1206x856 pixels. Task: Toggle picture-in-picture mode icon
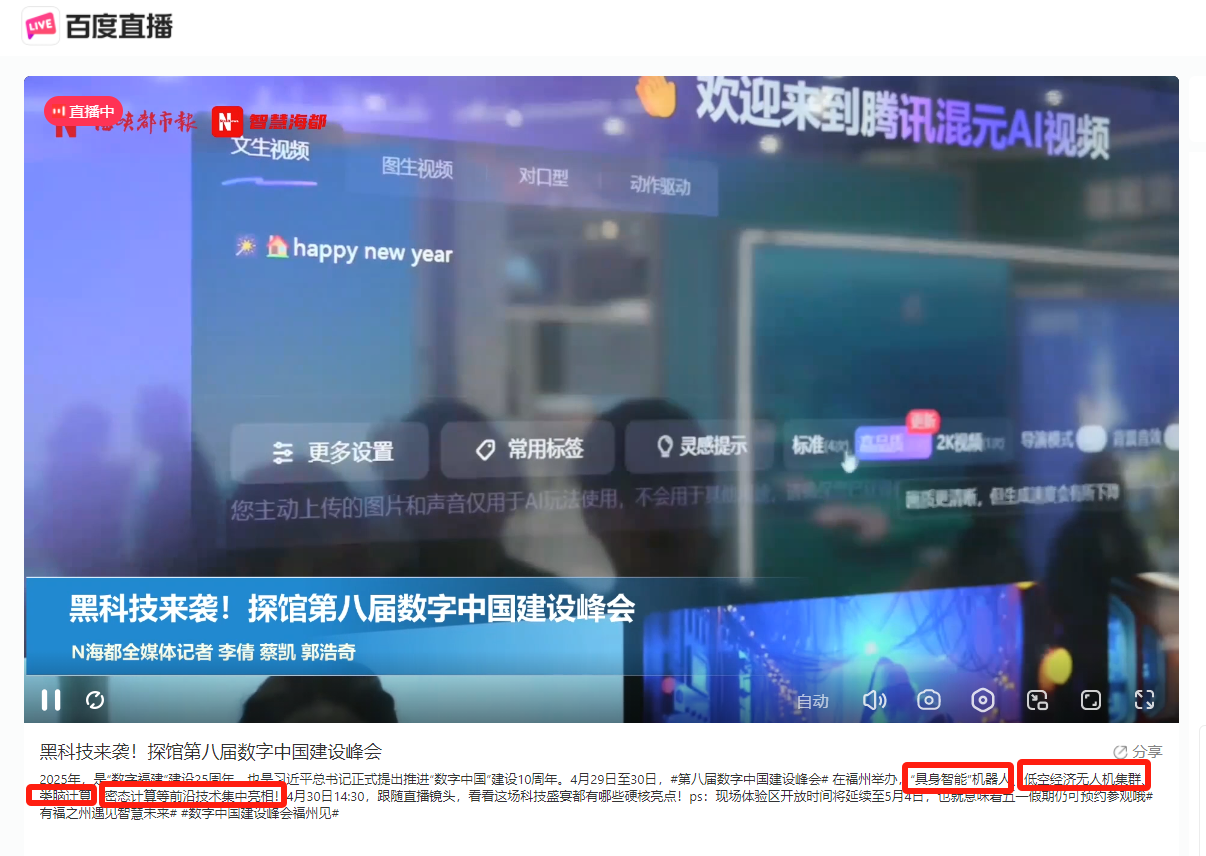coord(1037,700)
